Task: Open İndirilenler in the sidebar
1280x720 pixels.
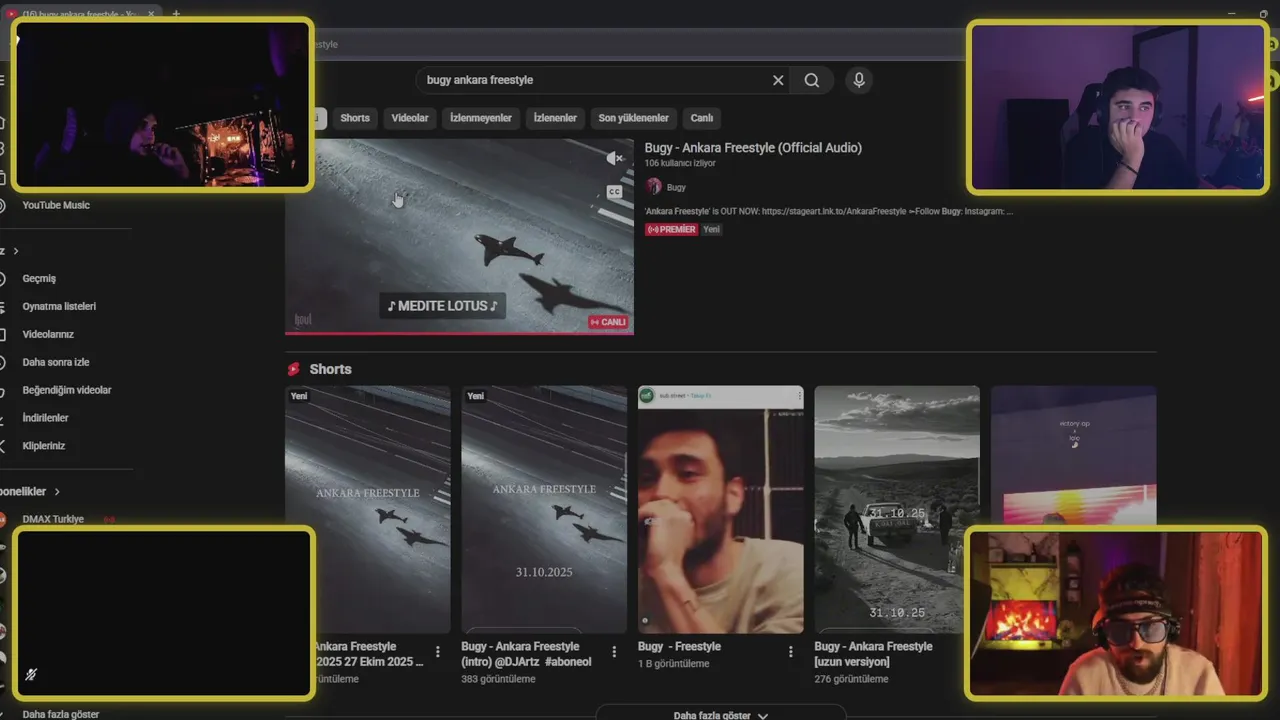Action: click(x=46, y=418)
